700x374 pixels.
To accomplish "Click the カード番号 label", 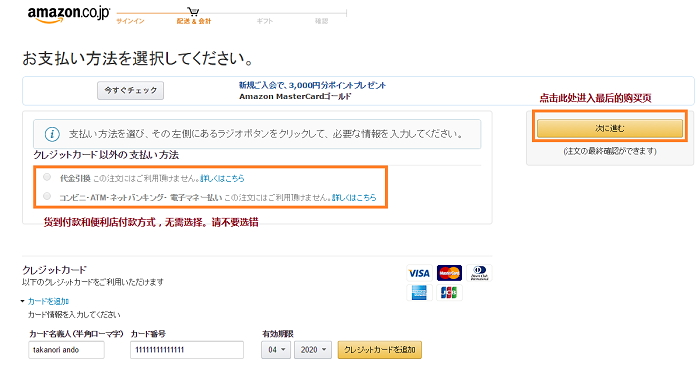I will [148, 334].
